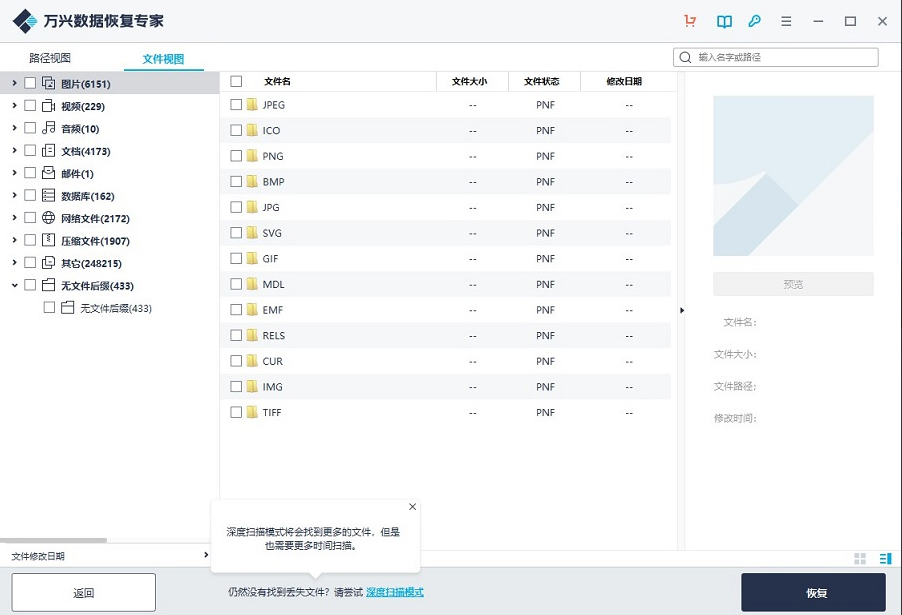The image size is (902, 615).
Task: Select the 图片(6151) category icon
Action: 50,84
